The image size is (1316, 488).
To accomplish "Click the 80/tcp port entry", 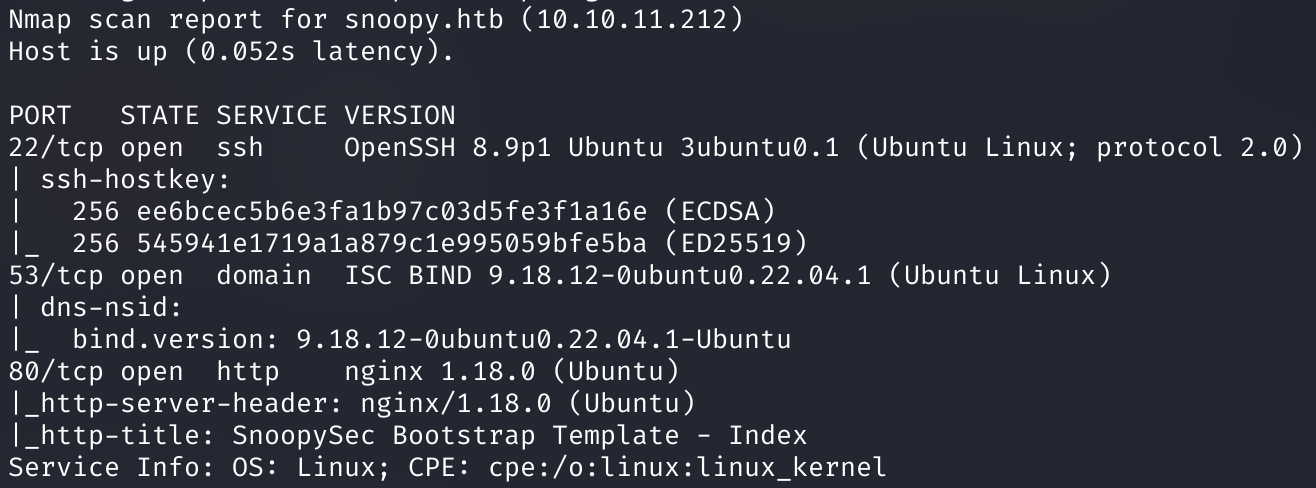I will point(56,371).
